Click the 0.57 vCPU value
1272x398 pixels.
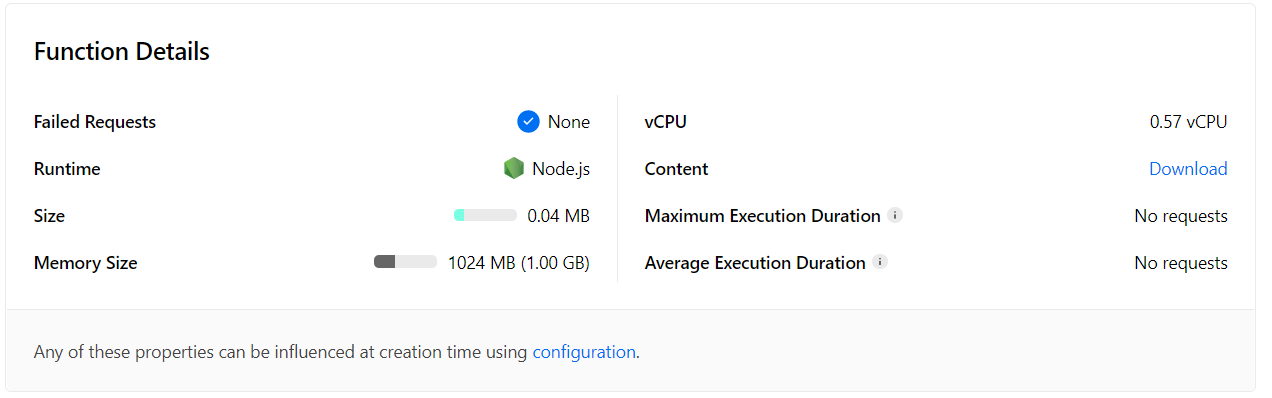click(1188, 122)
